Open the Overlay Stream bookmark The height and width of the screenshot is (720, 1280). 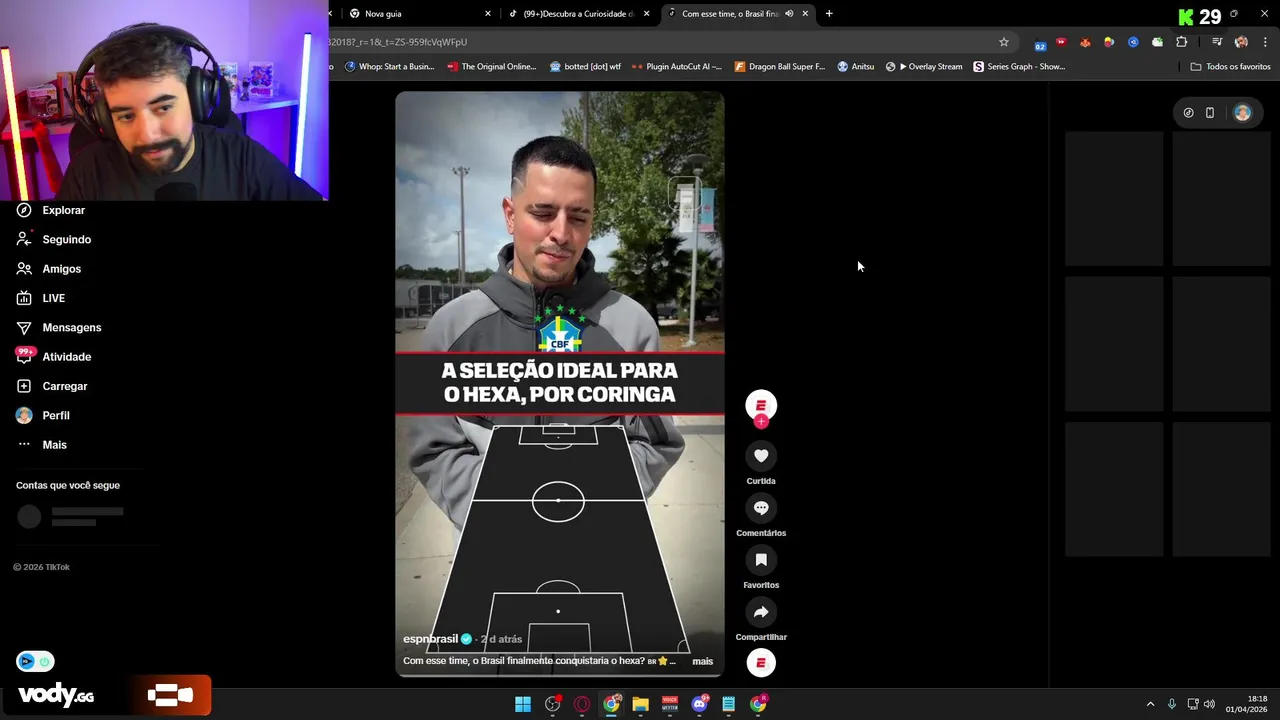click(x=924, y=67)
